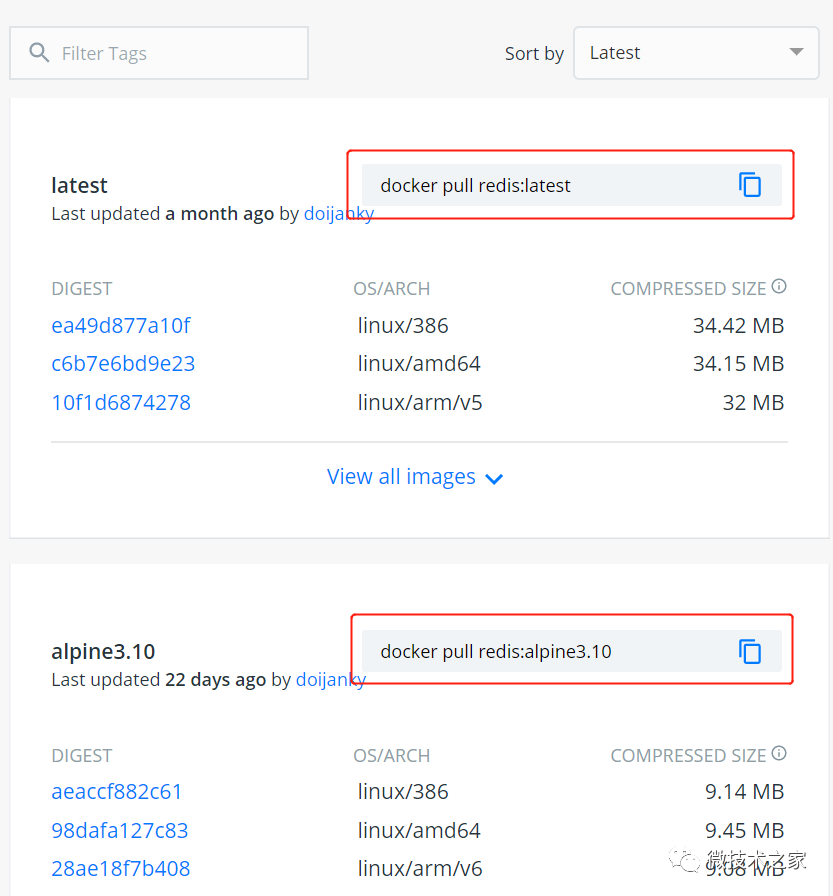Open digest ea49d877a10f

[121, 325]
